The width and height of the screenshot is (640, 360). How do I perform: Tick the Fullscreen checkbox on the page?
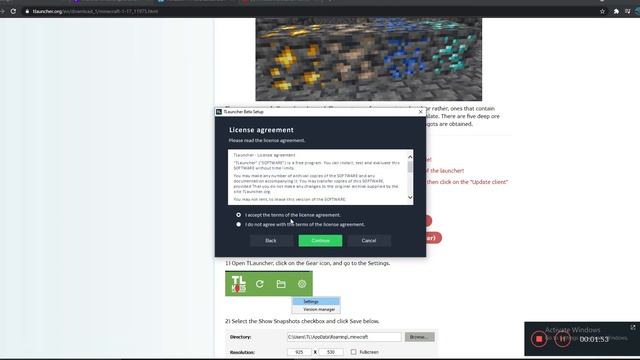point(353,352)
